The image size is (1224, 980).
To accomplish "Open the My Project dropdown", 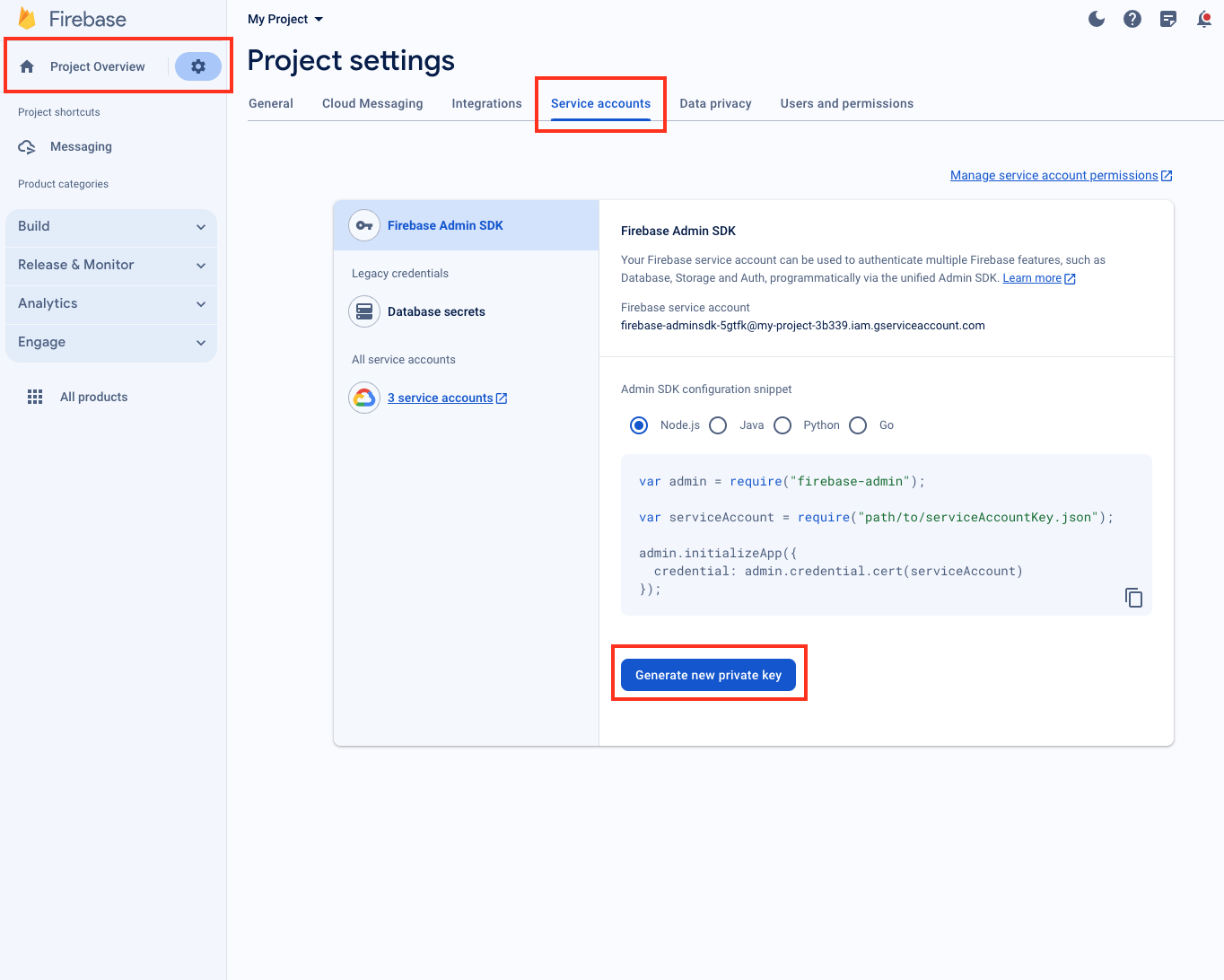I will [285, 19].
